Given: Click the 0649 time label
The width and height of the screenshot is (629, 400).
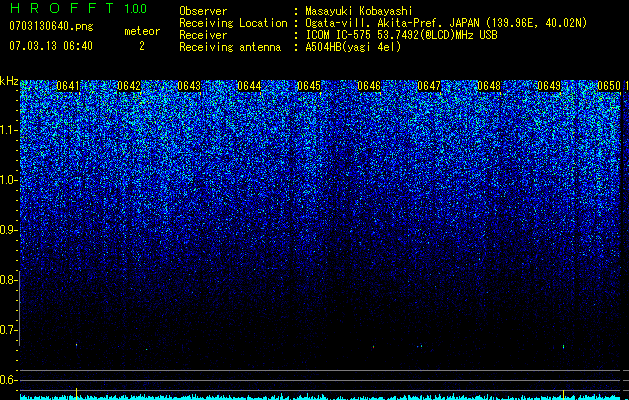Looking at the screenshot, I should pyautogui.click(x=549, y=86).
